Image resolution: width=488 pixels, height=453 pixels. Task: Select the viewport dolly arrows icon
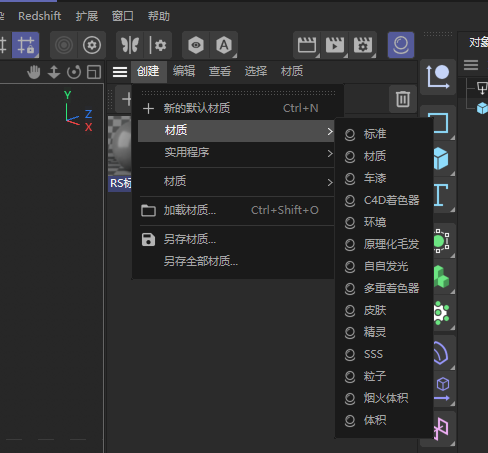[54, 72]
